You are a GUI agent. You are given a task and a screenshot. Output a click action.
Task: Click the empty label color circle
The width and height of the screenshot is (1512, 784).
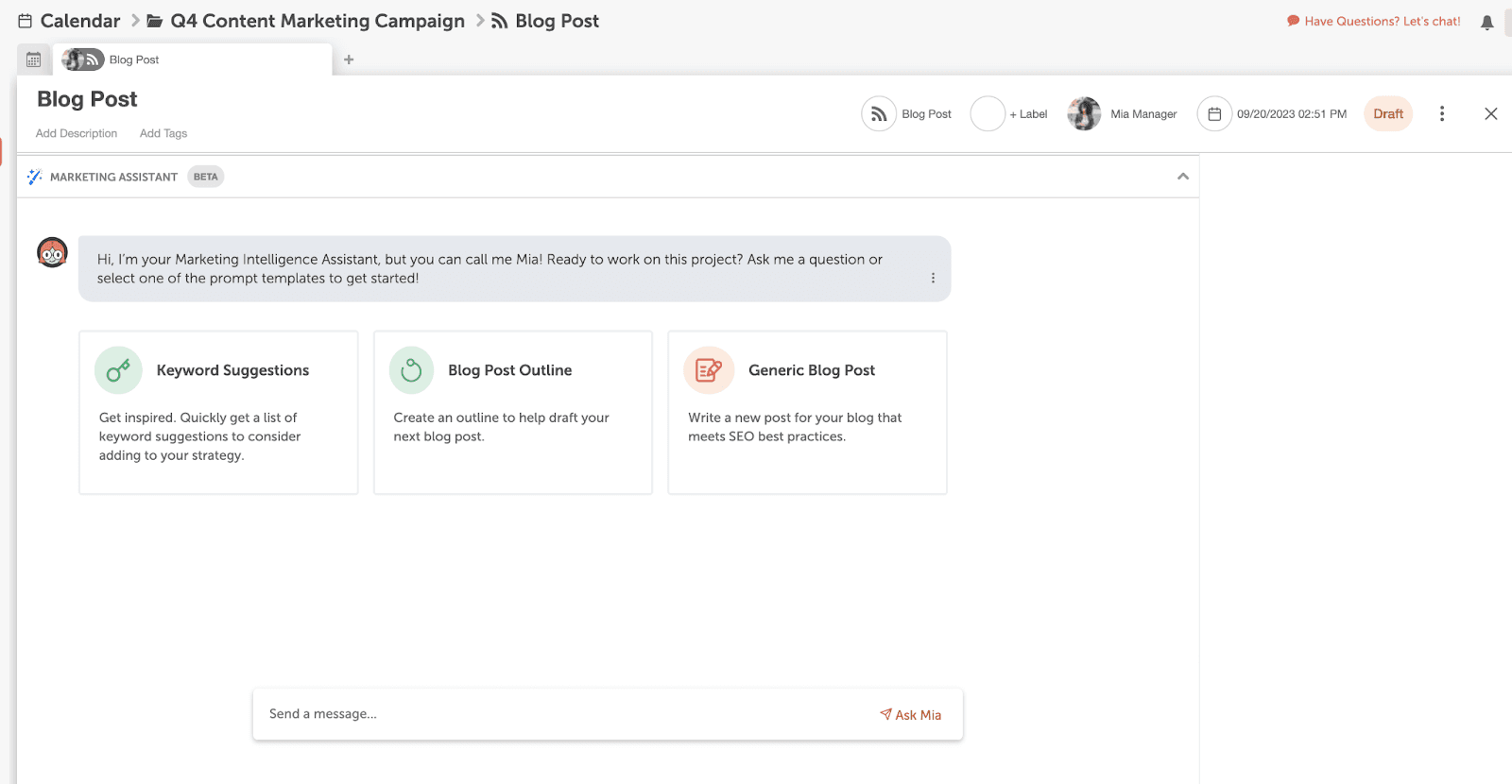point(988,114)
